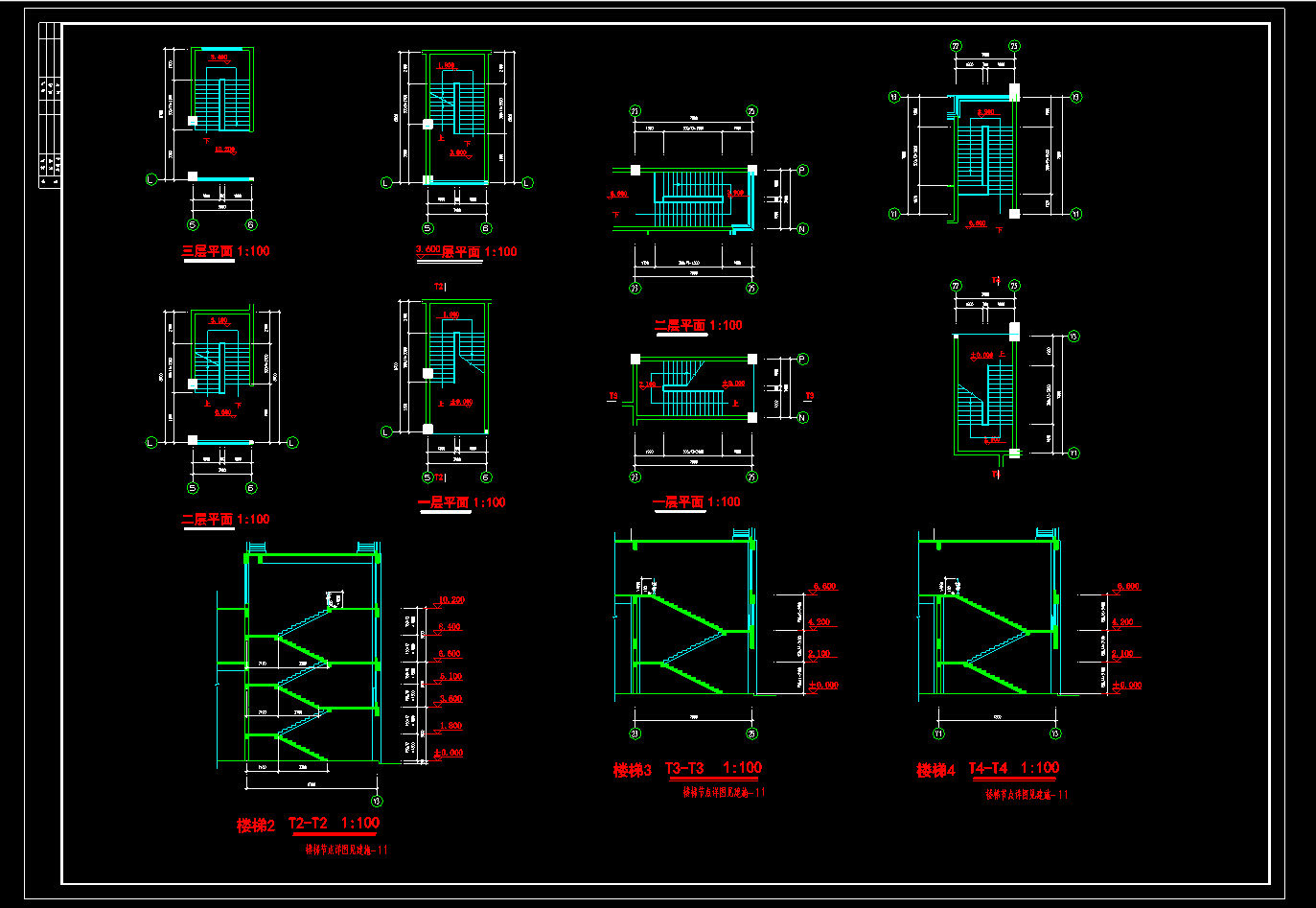Pick the 1.800 elevation label in 3.600层平面 plan
Image resolution: width=1316 pixels, height=908 pixels.
click(446, 66)
